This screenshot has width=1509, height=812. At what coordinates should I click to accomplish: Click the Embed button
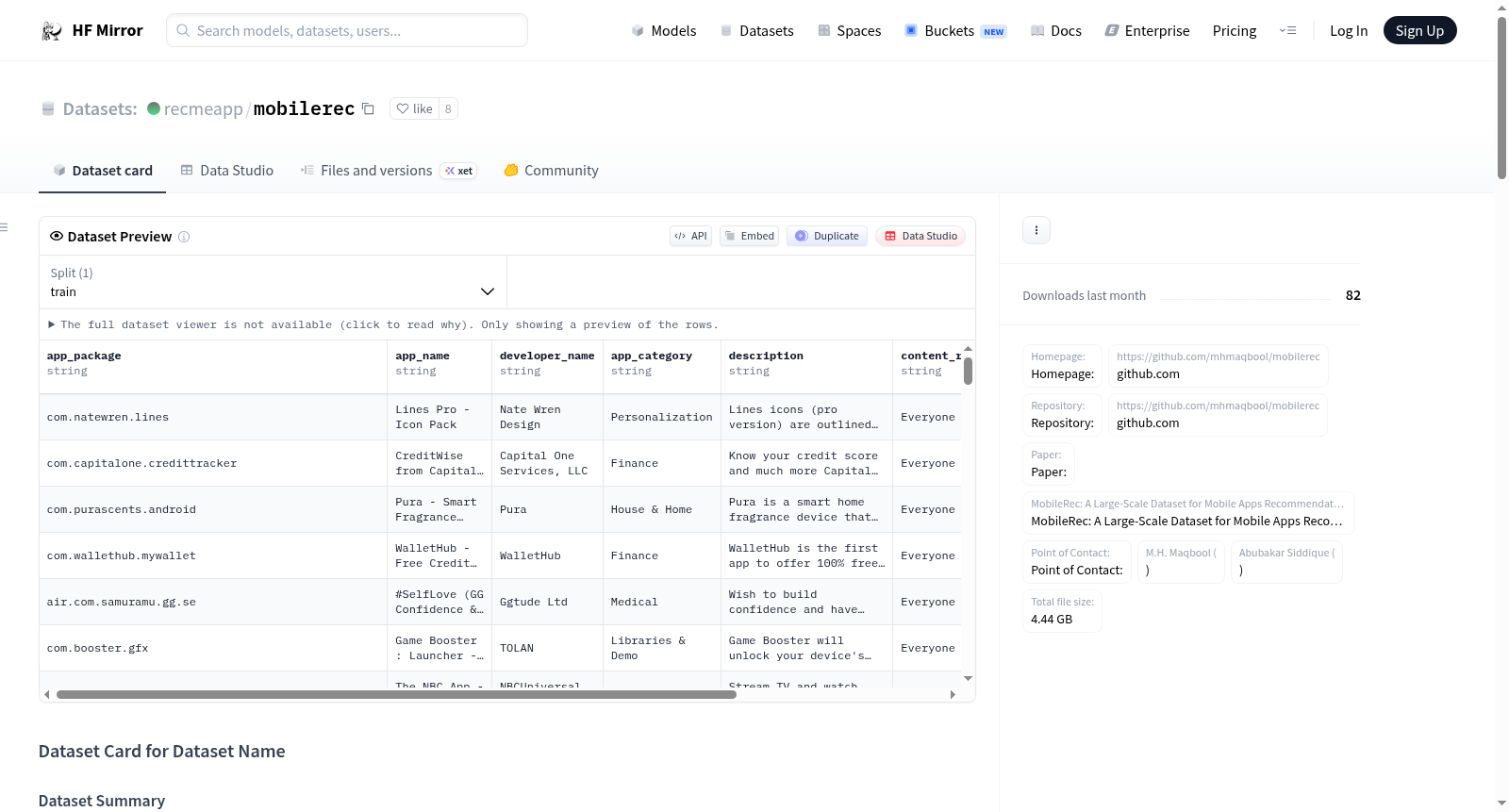click(x=749, y=237)
